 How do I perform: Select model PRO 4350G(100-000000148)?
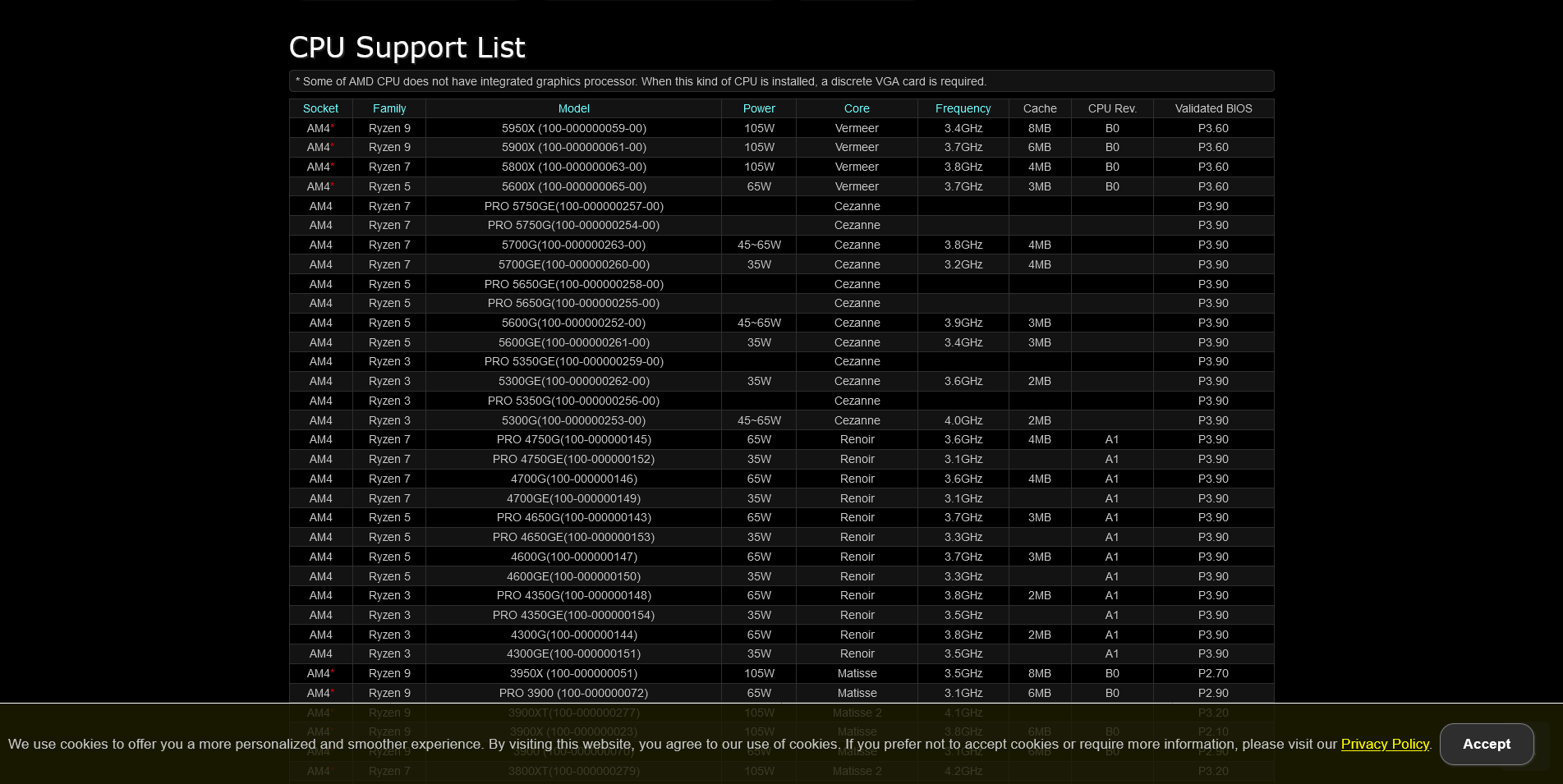(x=574, y=595)
